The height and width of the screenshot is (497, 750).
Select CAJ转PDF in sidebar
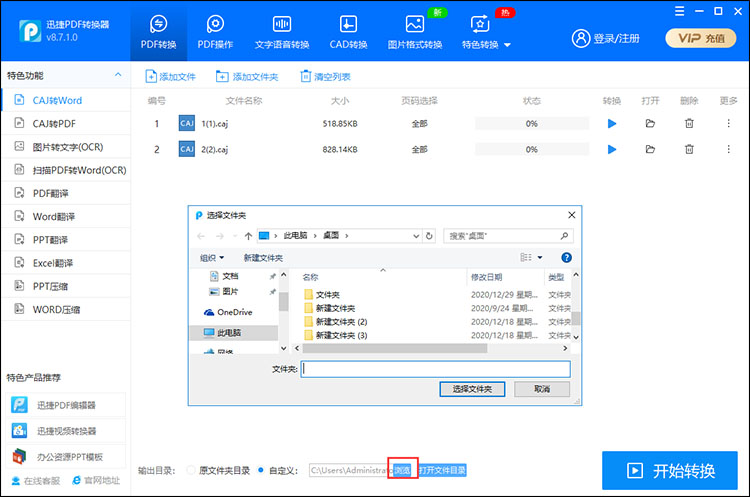point(66,123)
